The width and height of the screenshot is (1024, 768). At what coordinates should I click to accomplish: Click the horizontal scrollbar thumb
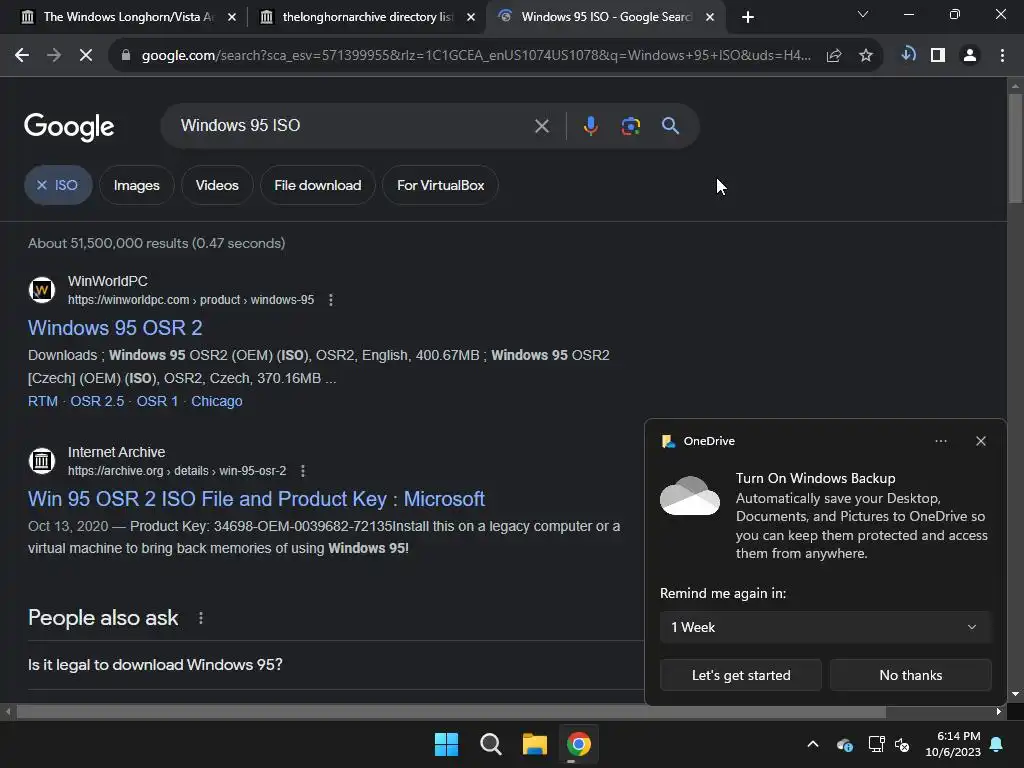pos(451,711)
